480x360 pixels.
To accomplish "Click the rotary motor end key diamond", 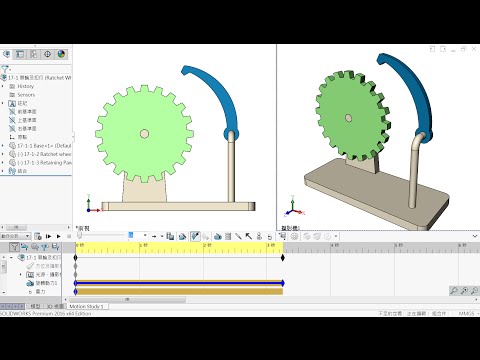I will pyautogui.click(x=283, y=283).
